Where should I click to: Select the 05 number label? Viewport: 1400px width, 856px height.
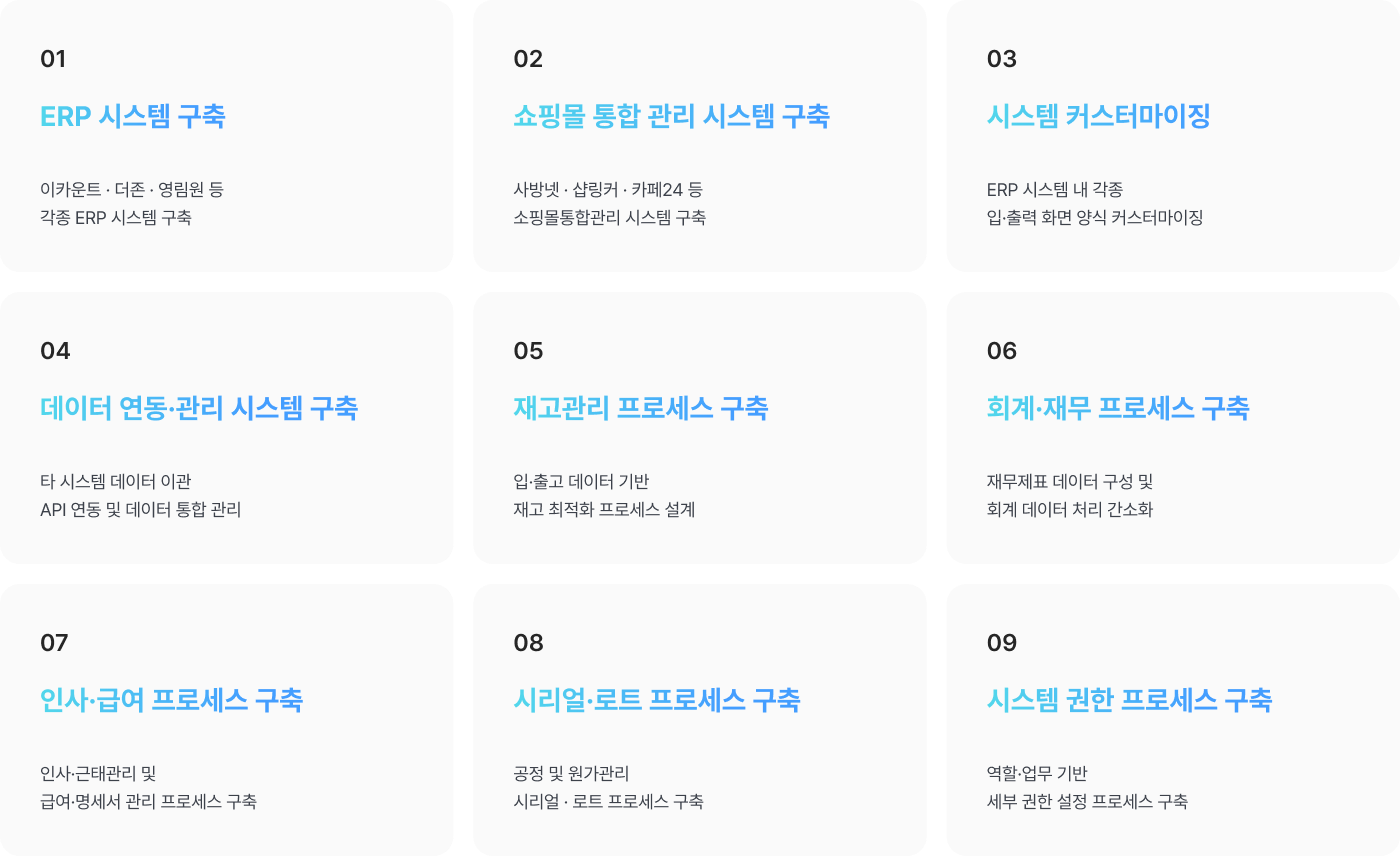528,351
